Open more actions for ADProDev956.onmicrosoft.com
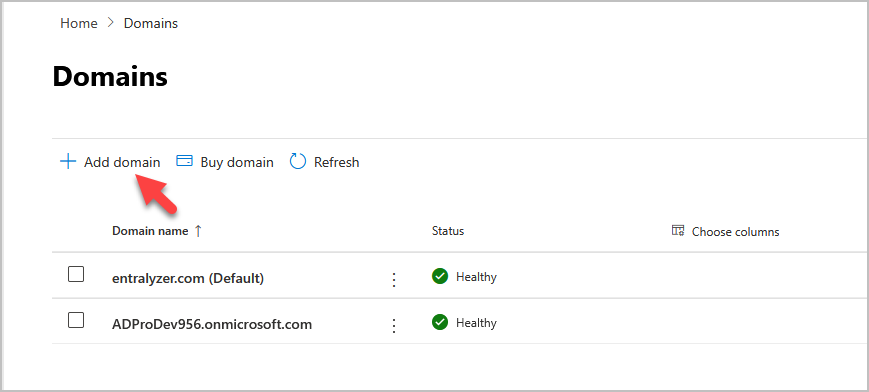 (394, 325)
